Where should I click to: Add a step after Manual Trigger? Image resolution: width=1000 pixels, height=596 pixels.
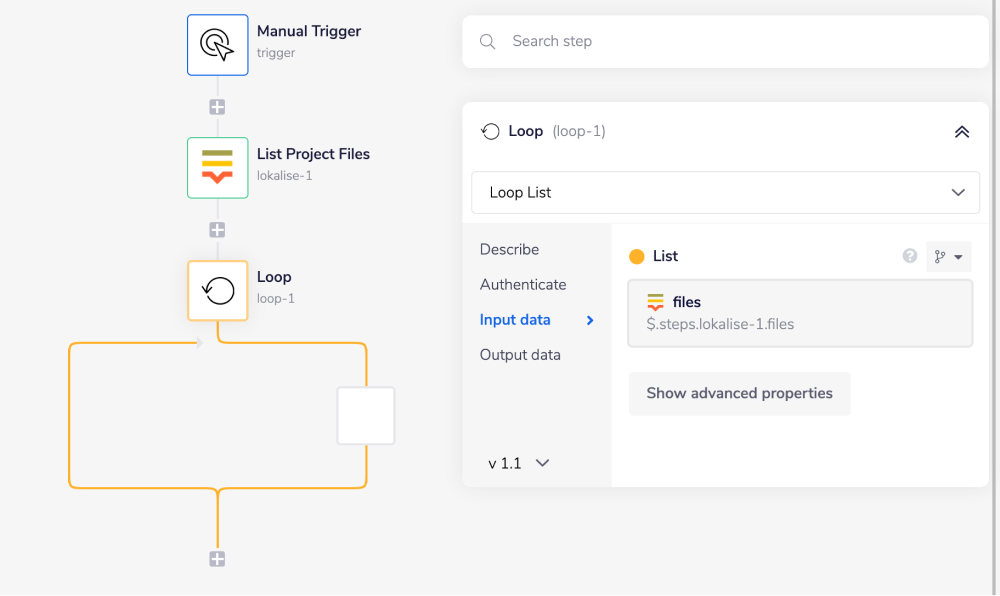217,107
